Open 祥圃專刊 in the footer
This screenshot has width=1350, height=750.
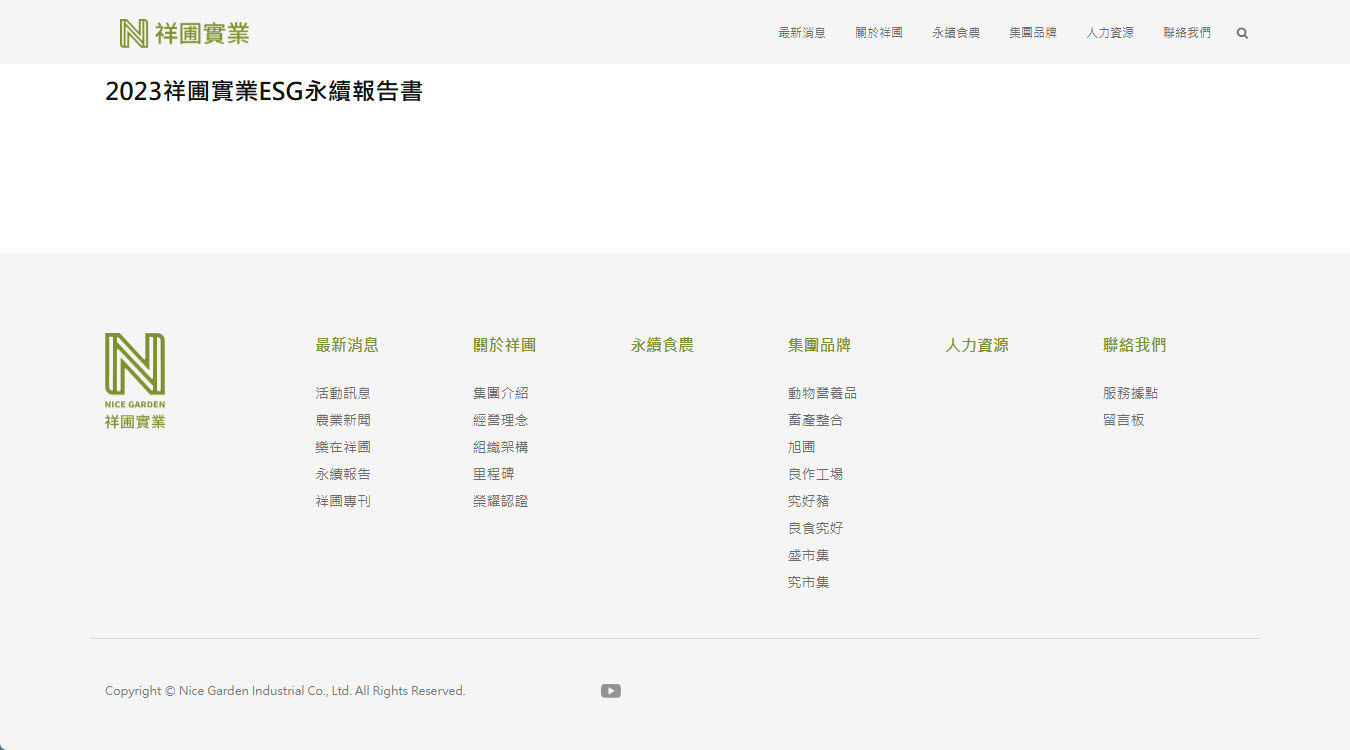pyautogui.click(x=343, y=501)
